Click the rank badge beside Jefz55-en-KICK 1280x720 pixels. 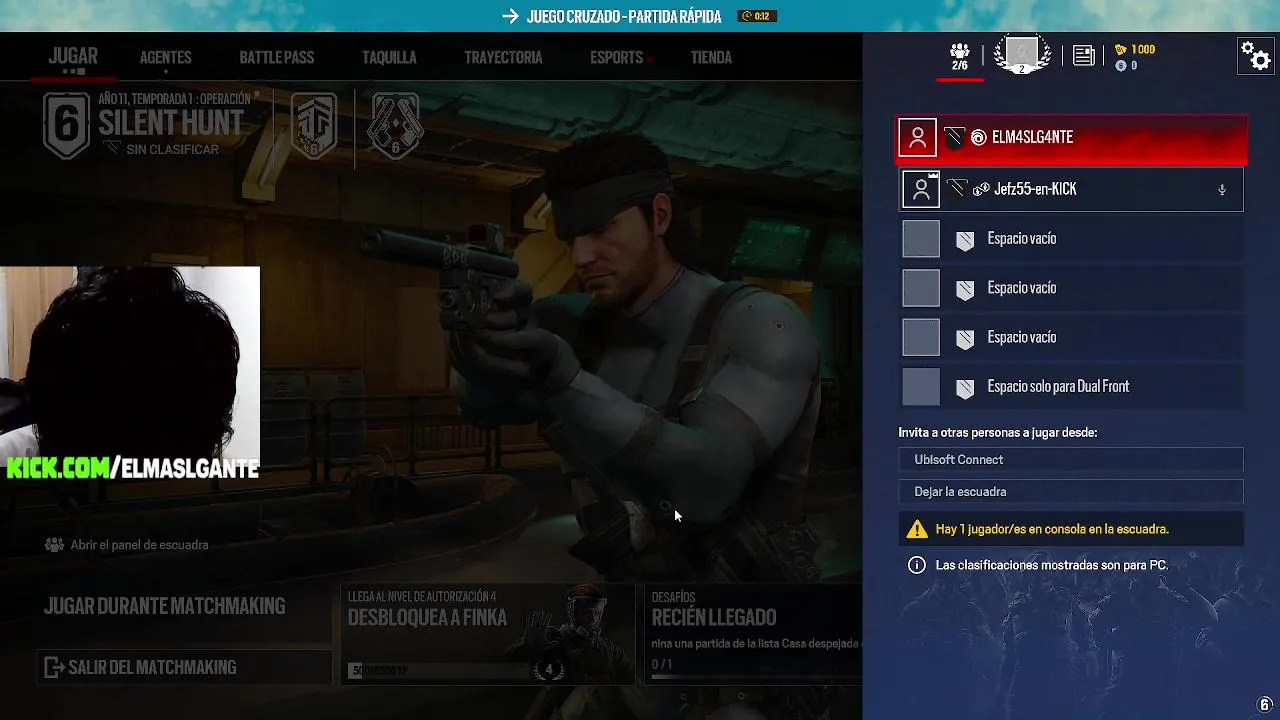click(x=958, y=189)
